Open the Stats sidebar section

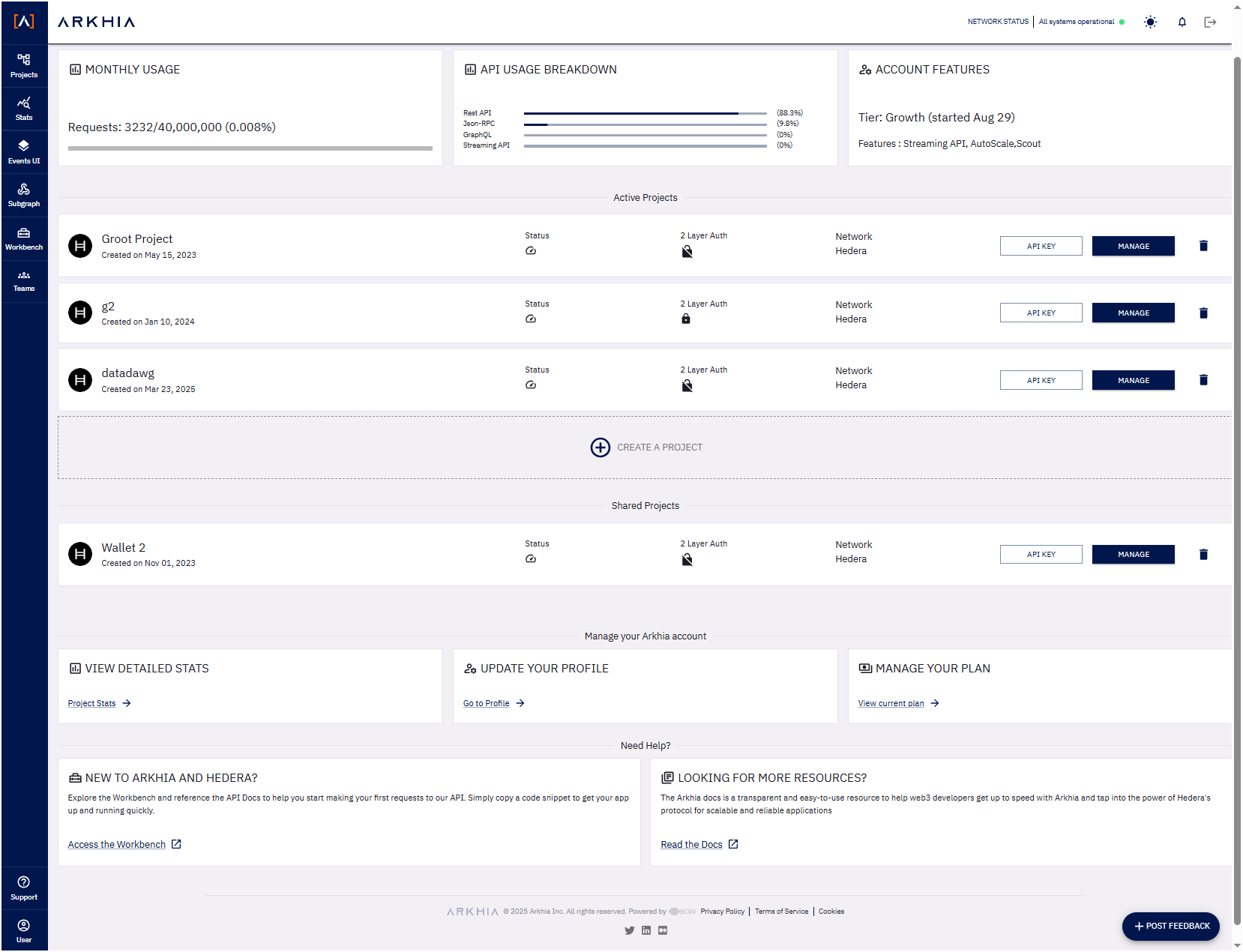pyautogui.click(x=24, y=109)
